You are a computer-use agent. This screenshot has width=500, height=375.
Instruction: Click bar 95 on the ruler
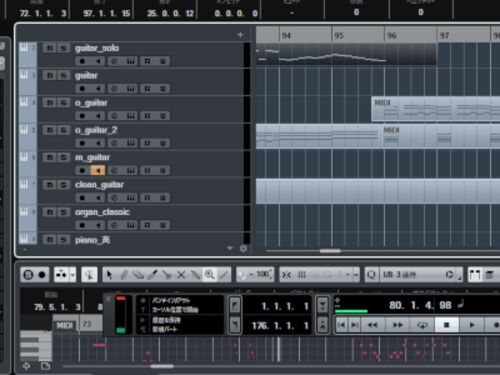[x=339, y=35]
